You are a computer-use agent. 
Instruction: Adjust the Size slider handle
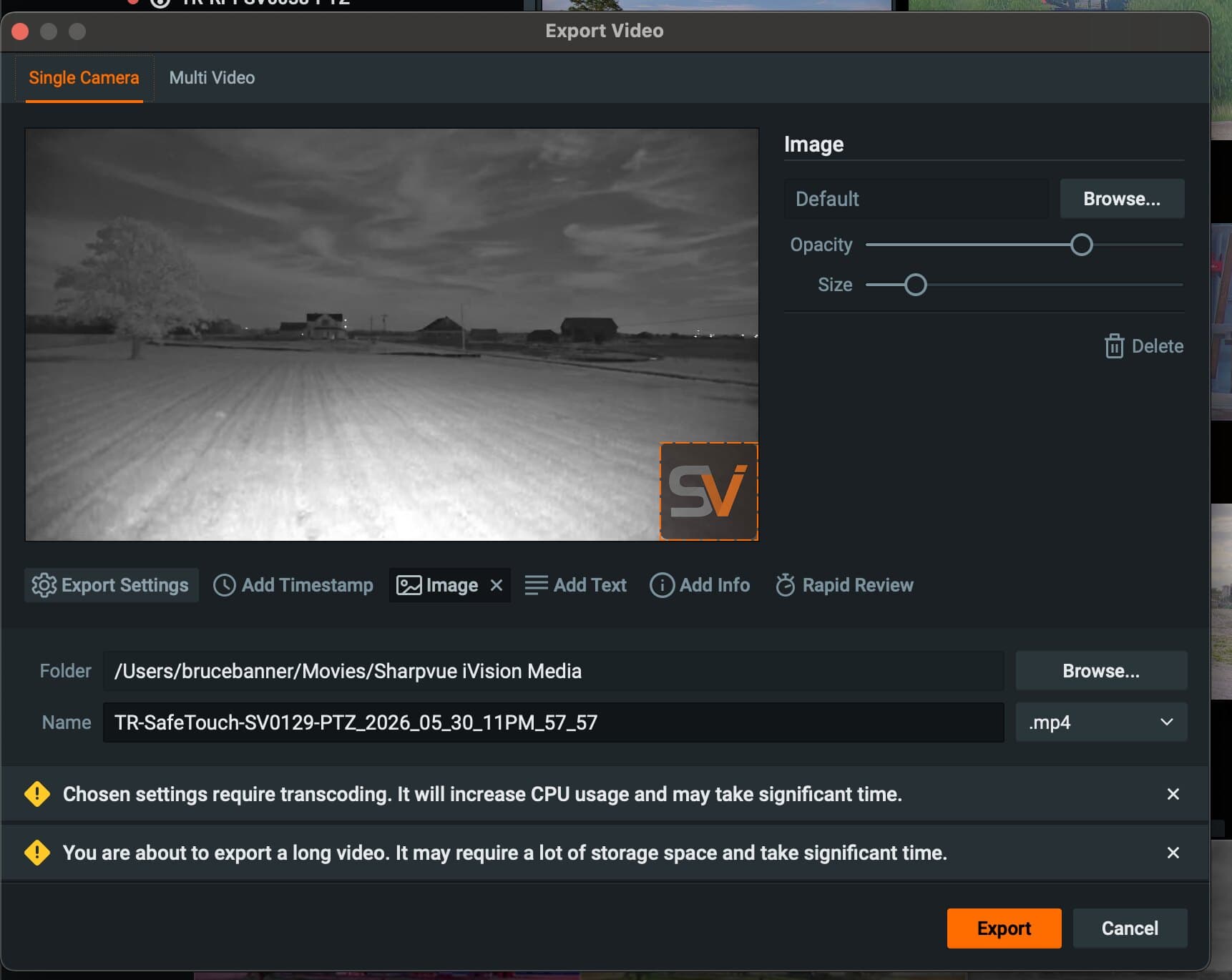pos(915,285)
